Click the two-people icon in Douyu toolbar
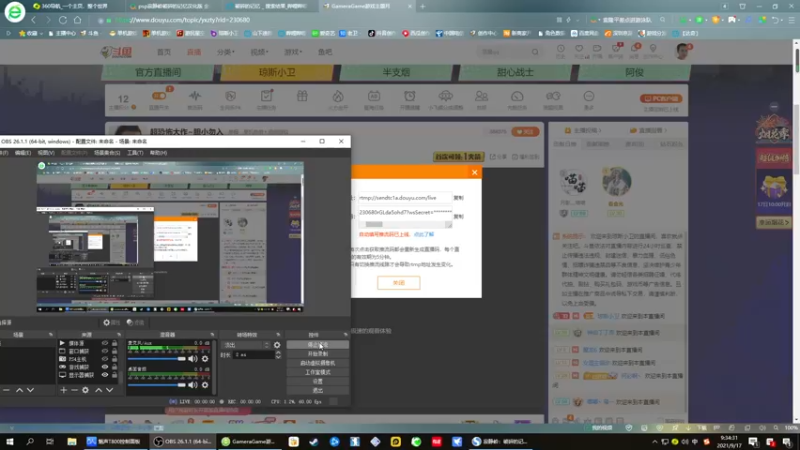Screen dimensions: 800x450 [481, 96]
